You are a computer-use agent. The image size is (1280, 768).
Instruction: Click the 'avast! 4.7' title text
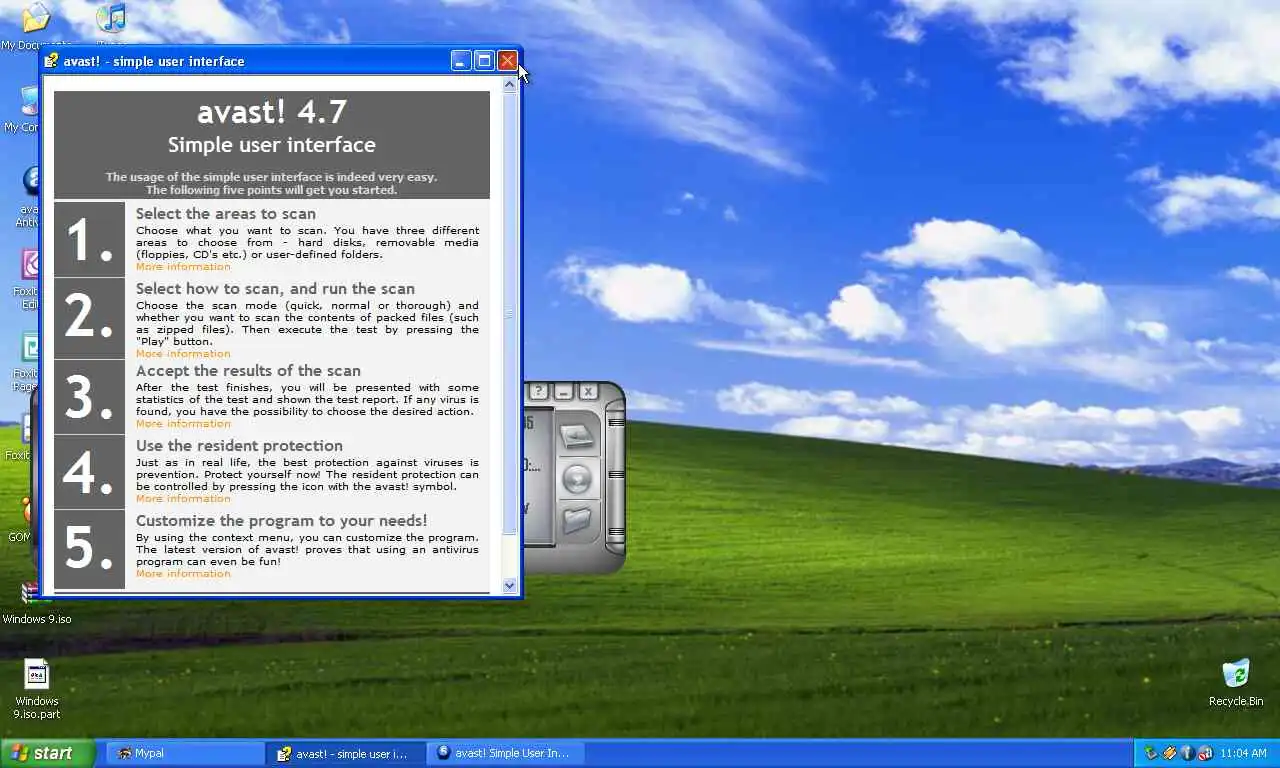pyautogui.click(x=272, y=112)
